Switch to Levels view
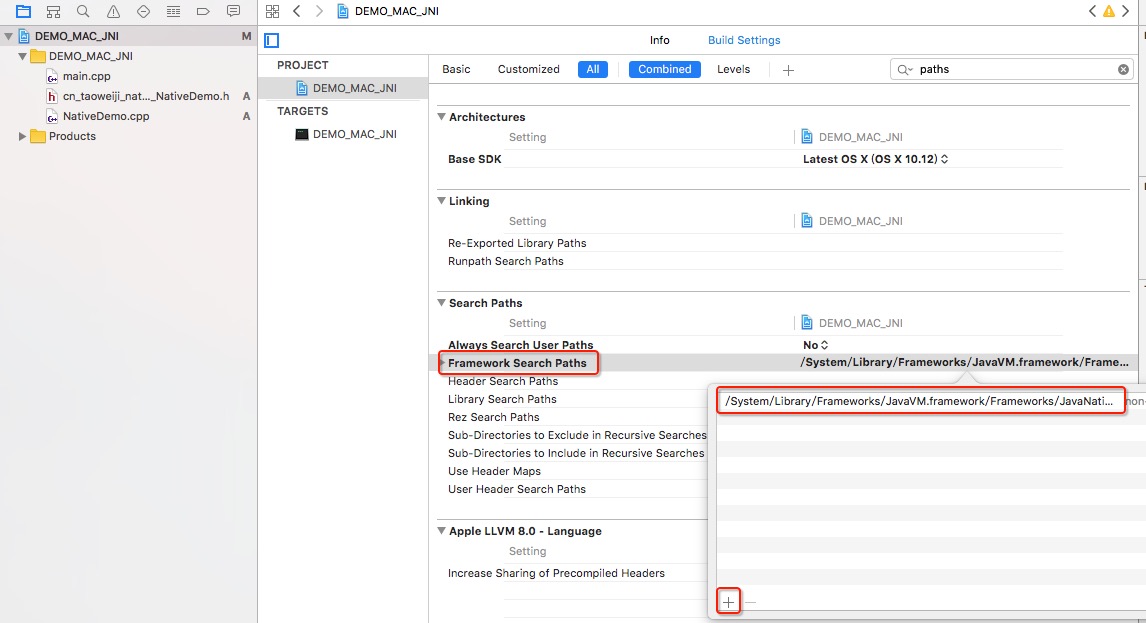This screenshot has height=623, width=1146. point(733,69)
